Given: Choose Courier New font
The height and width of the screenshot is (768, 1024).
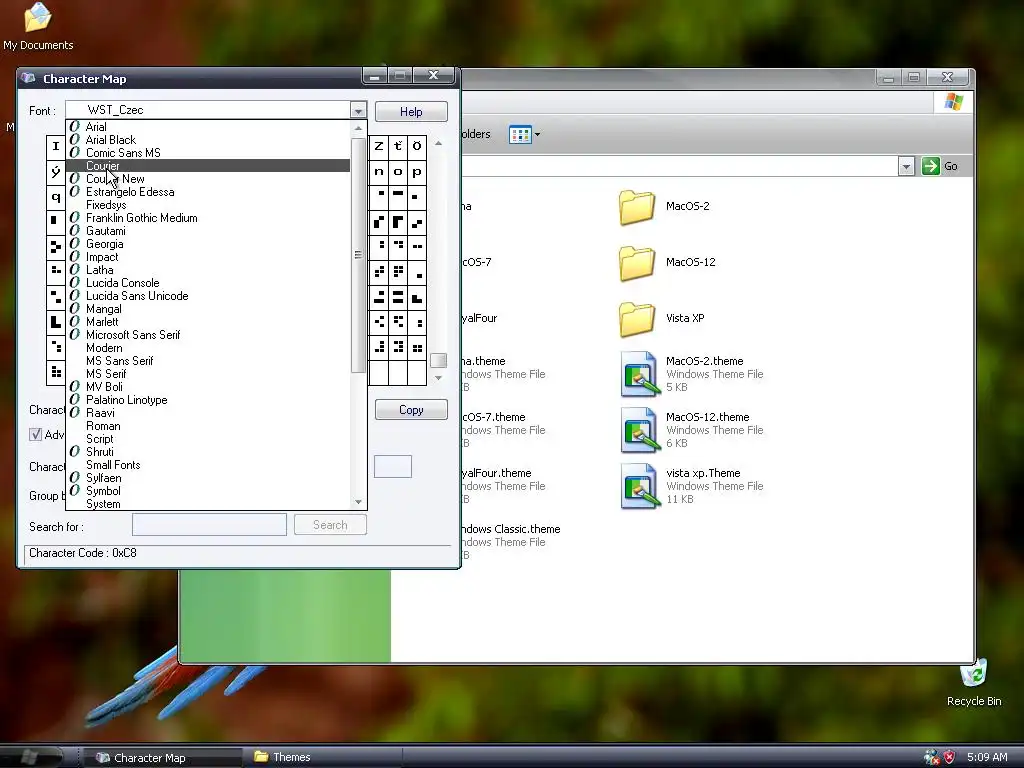Looking at the screenshot, I should [x=208, y=179].
